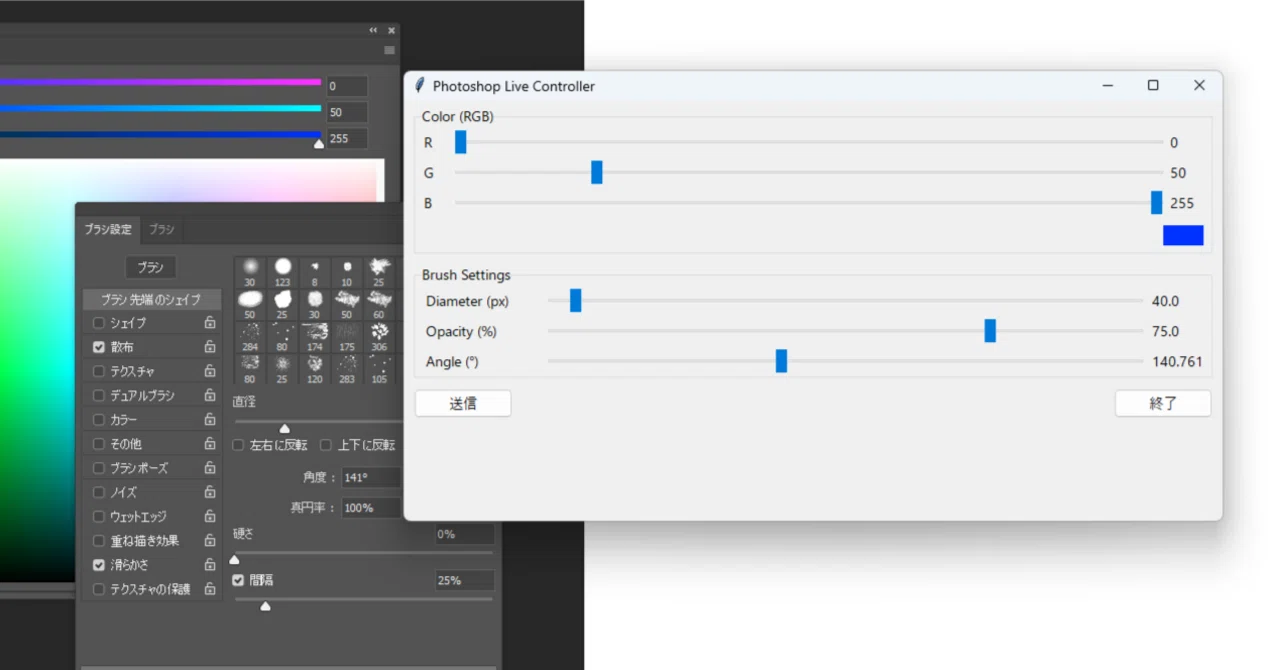Choose the brush tip labeled 105
Screen dimensions: 1280x670
378,369
